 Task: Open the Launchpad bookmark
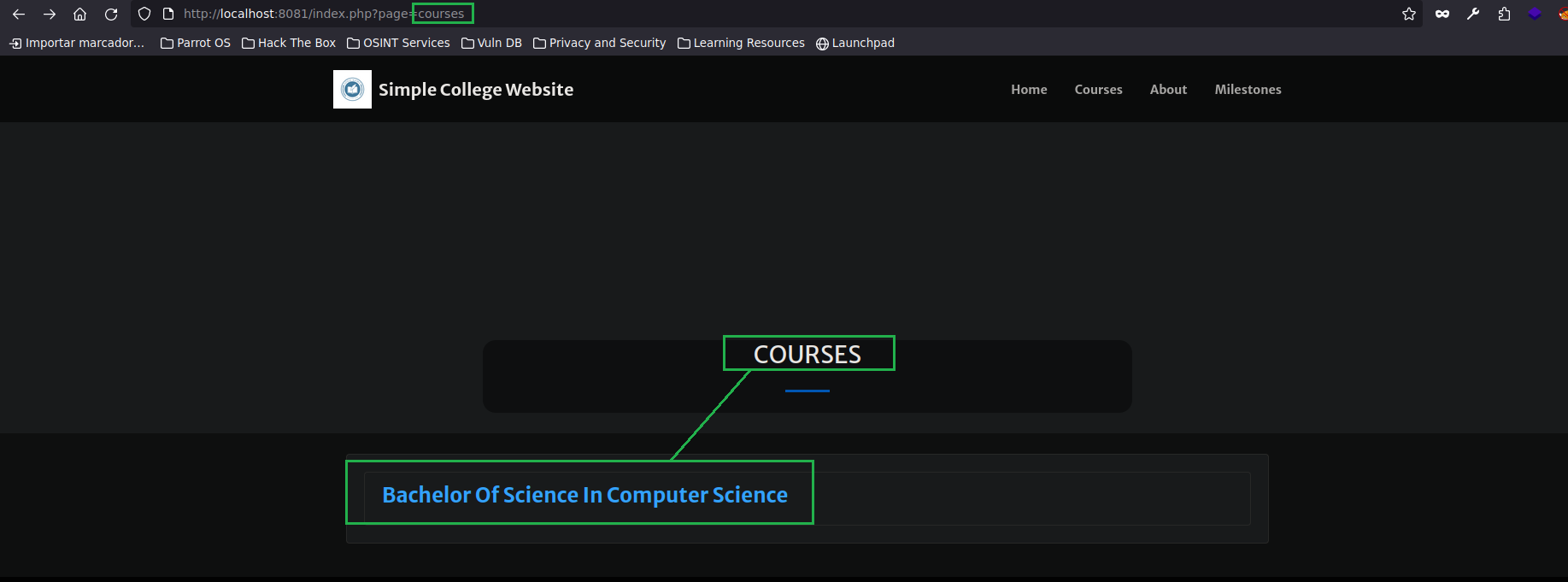(855, 43)
